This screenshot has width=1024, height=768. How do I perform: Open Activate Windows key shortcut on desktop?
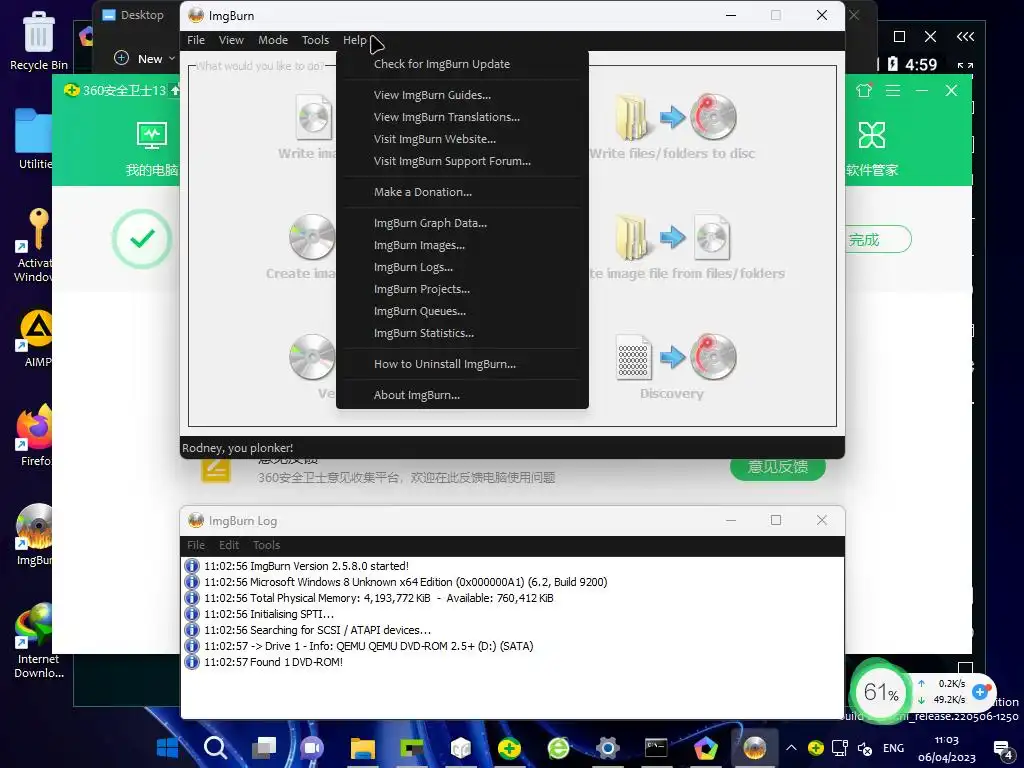(34, 245)
